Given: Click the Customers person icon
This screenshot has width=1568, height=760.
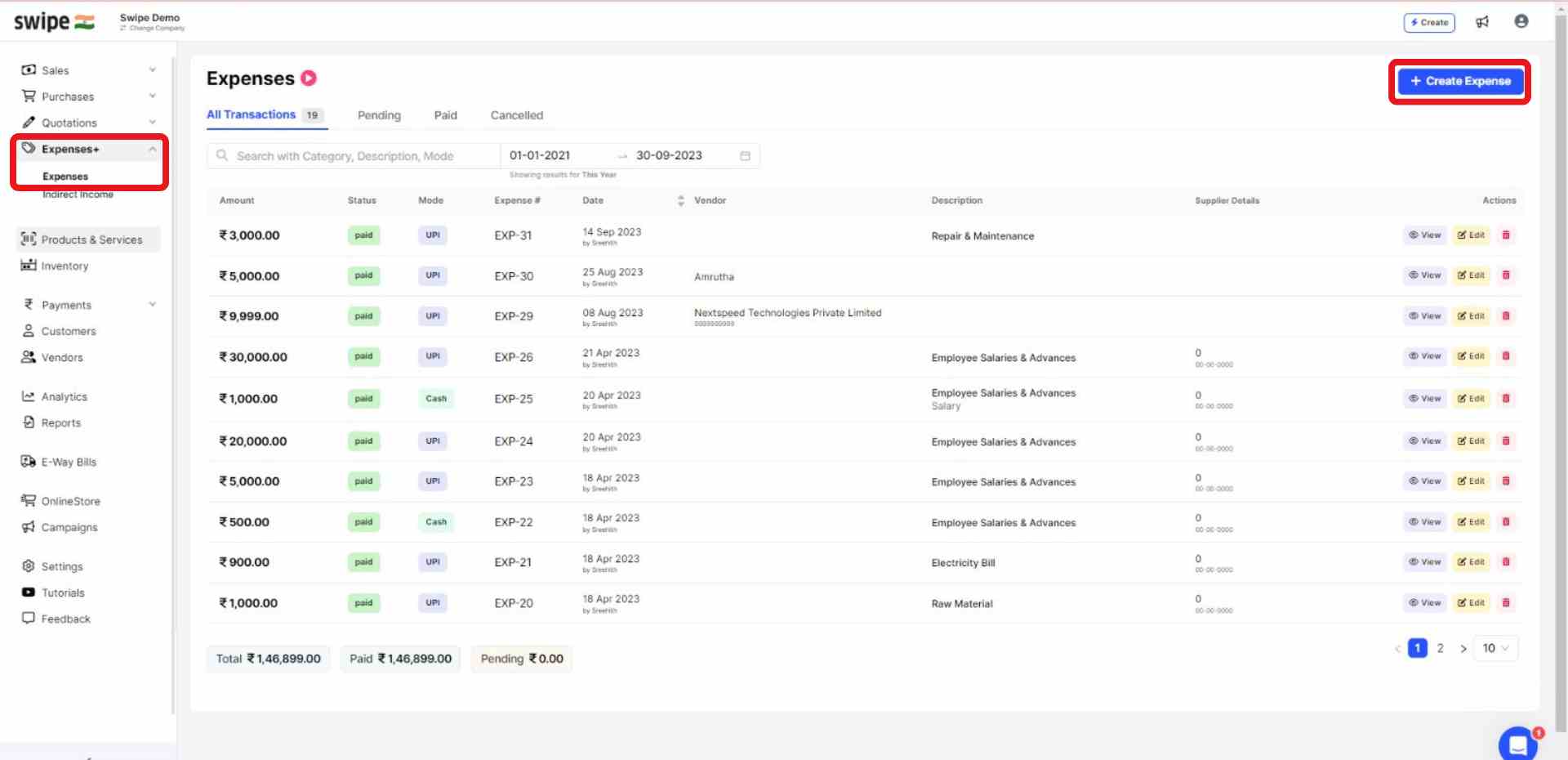Looking at the screenshot, I should tap(29, 330).
